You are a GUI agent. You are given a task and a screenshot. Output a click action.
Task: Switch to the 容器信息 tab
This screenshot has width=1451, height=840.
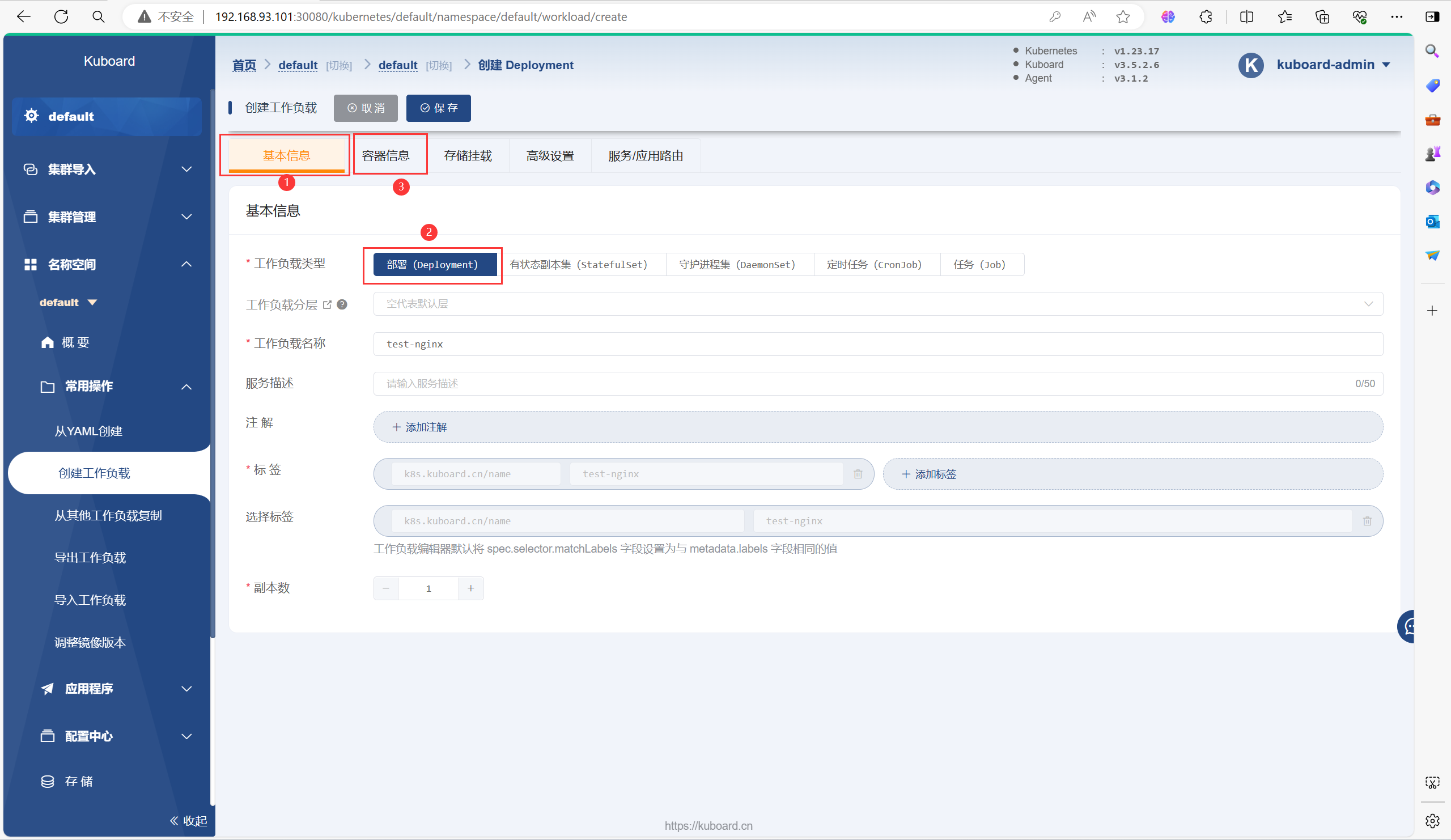[x=386, y=155]
